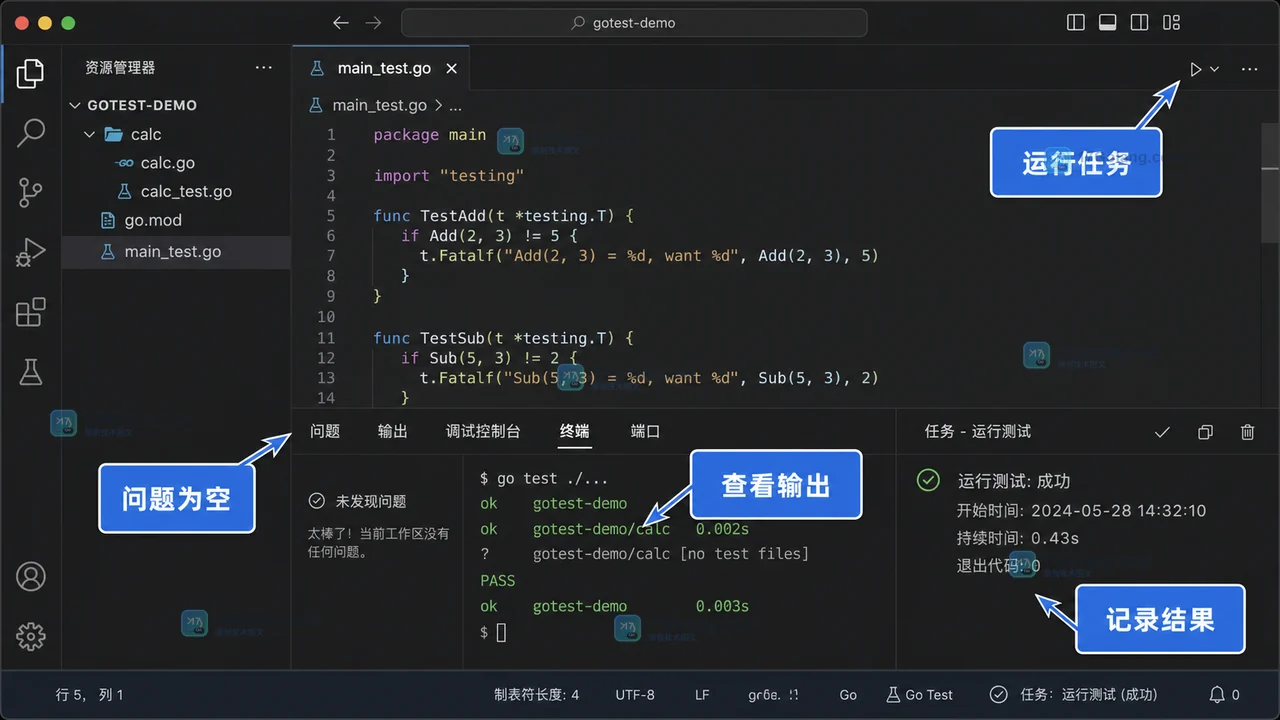
Task: Open the Extensions view
Action: click(31, 312)
